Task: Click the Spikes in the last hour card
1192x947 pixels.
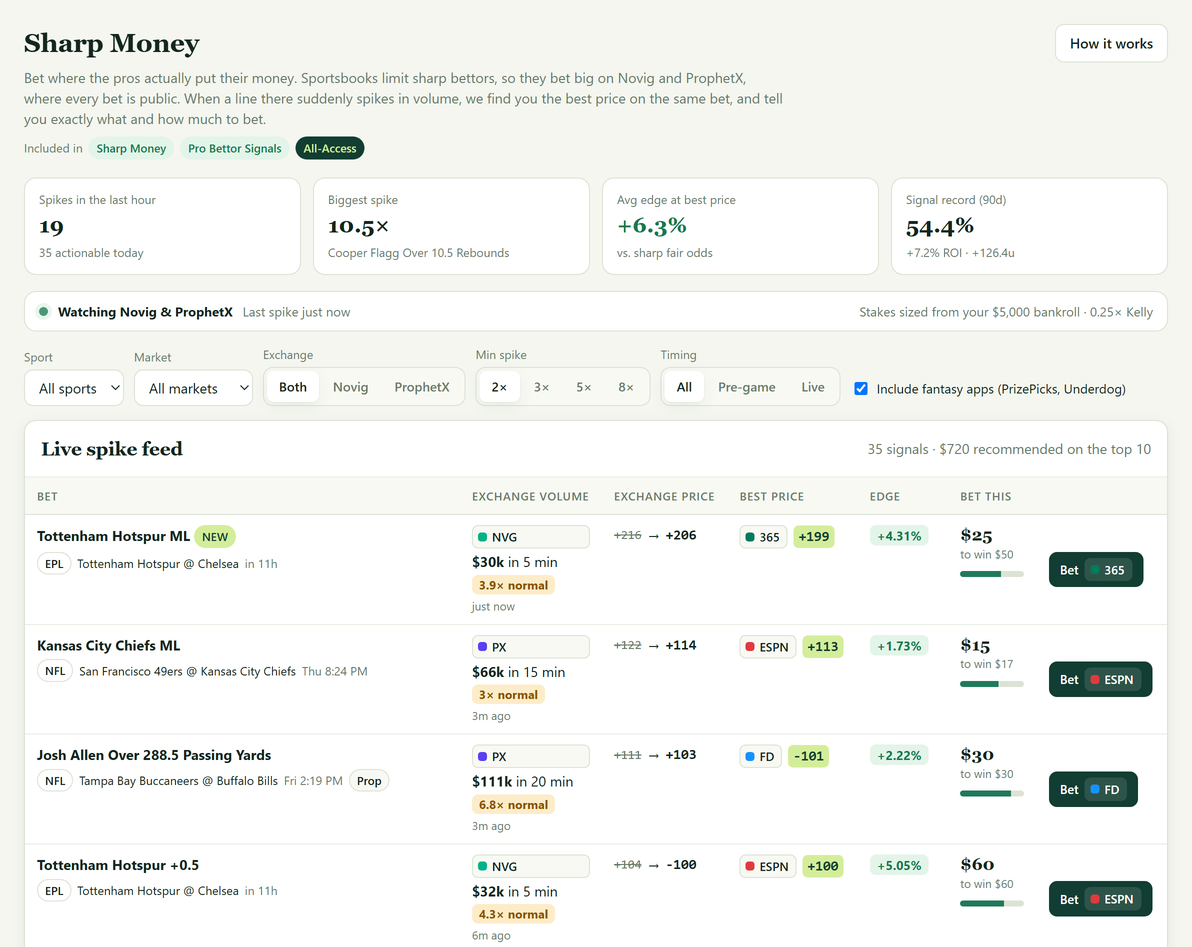Action: point(162,226)
